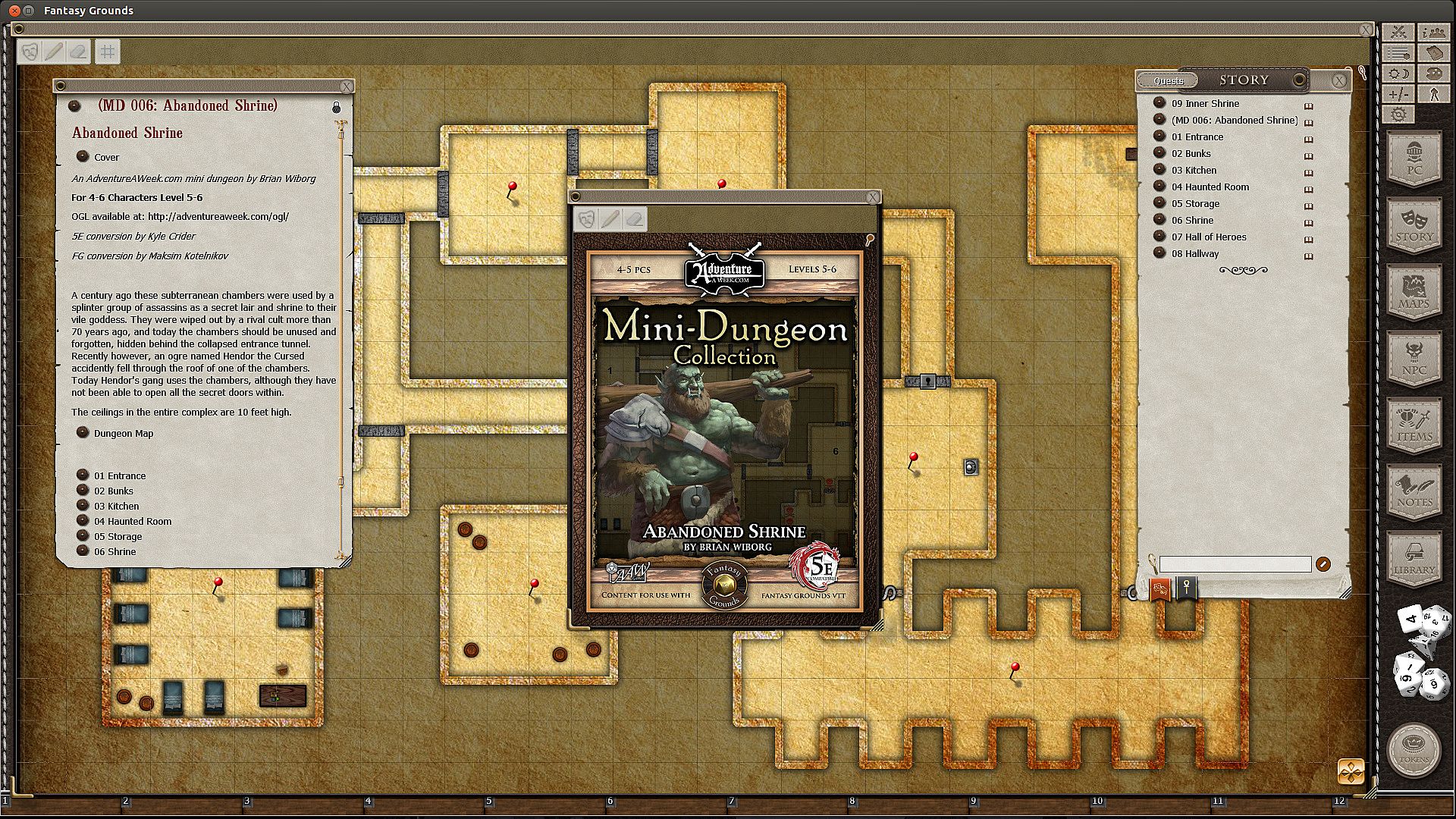
Task: Toggle the grid tool in map toolbar
Action: (x=108, y=52)
